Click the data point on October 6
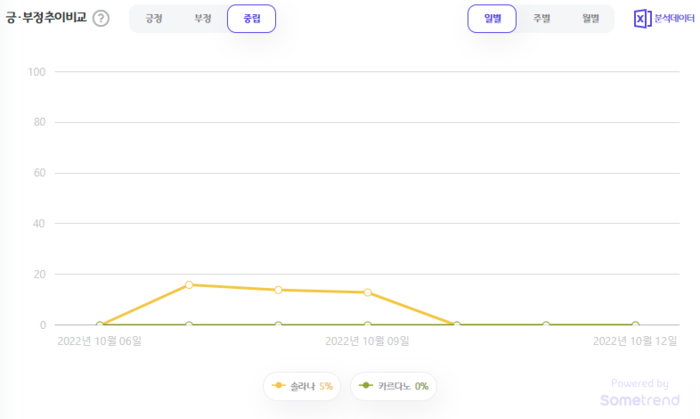The height and width of the screenshot is (419, 700). click(100, 325)
